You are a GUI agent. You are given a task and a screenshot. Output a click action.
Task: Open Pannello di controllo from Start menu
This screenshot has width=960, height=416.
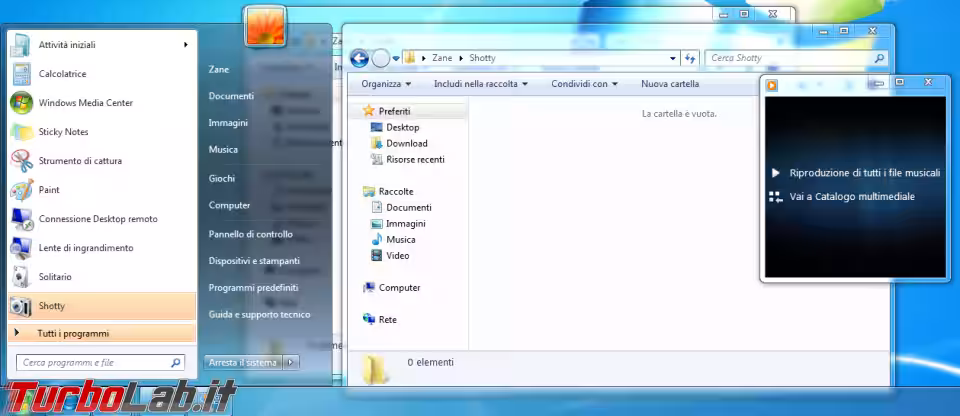pyautogui.click(x=250, y=234)
